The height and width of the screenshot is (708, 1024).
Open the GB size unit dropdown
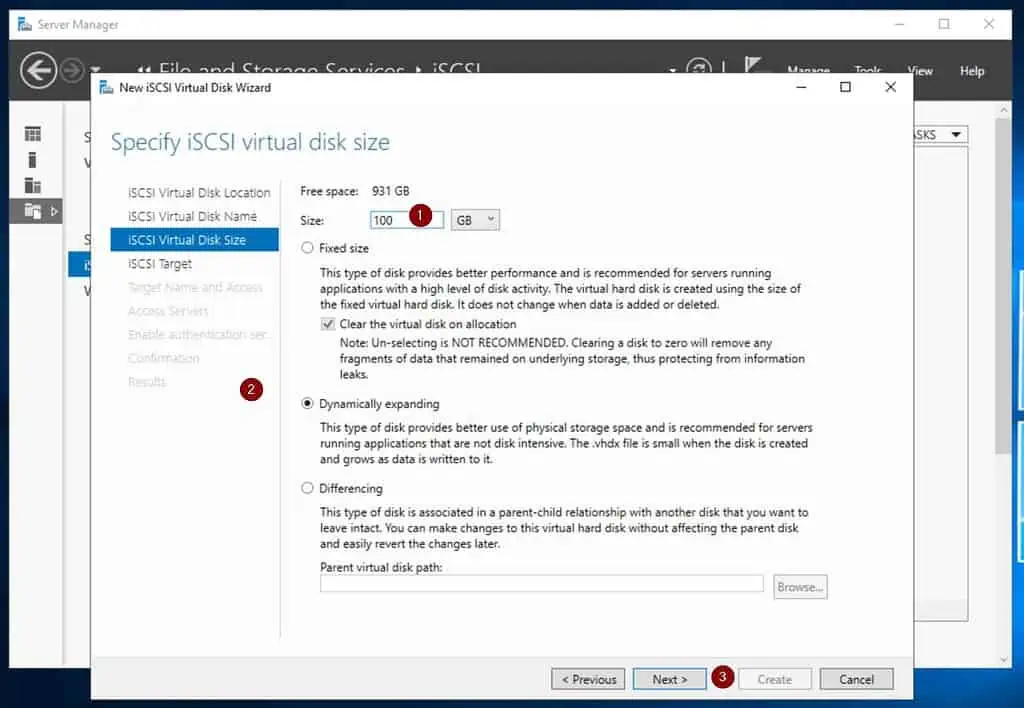(475, 220)
